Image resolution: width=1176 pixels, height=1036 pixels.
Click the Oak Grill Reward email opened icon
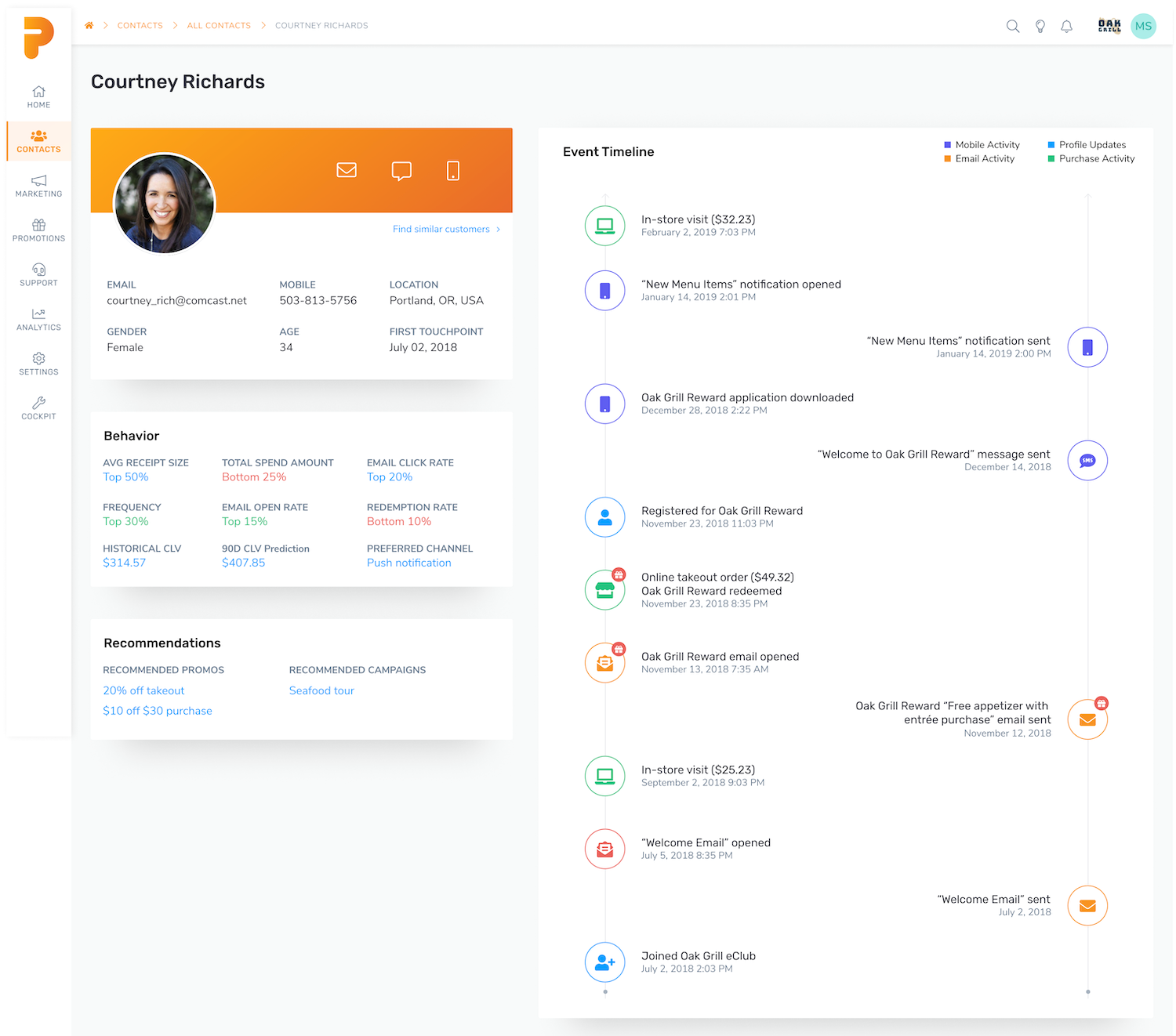coord(605,663)
